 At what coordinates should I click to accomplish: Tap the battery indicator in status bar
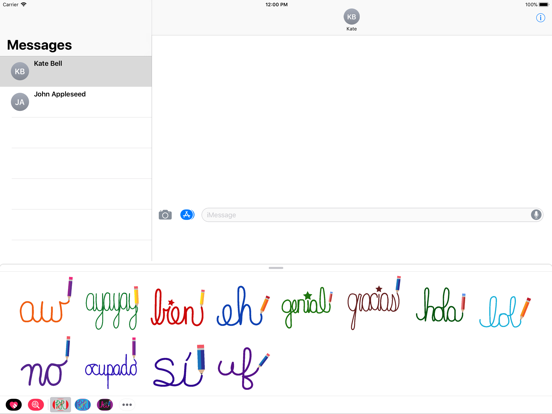pos(544,5)
